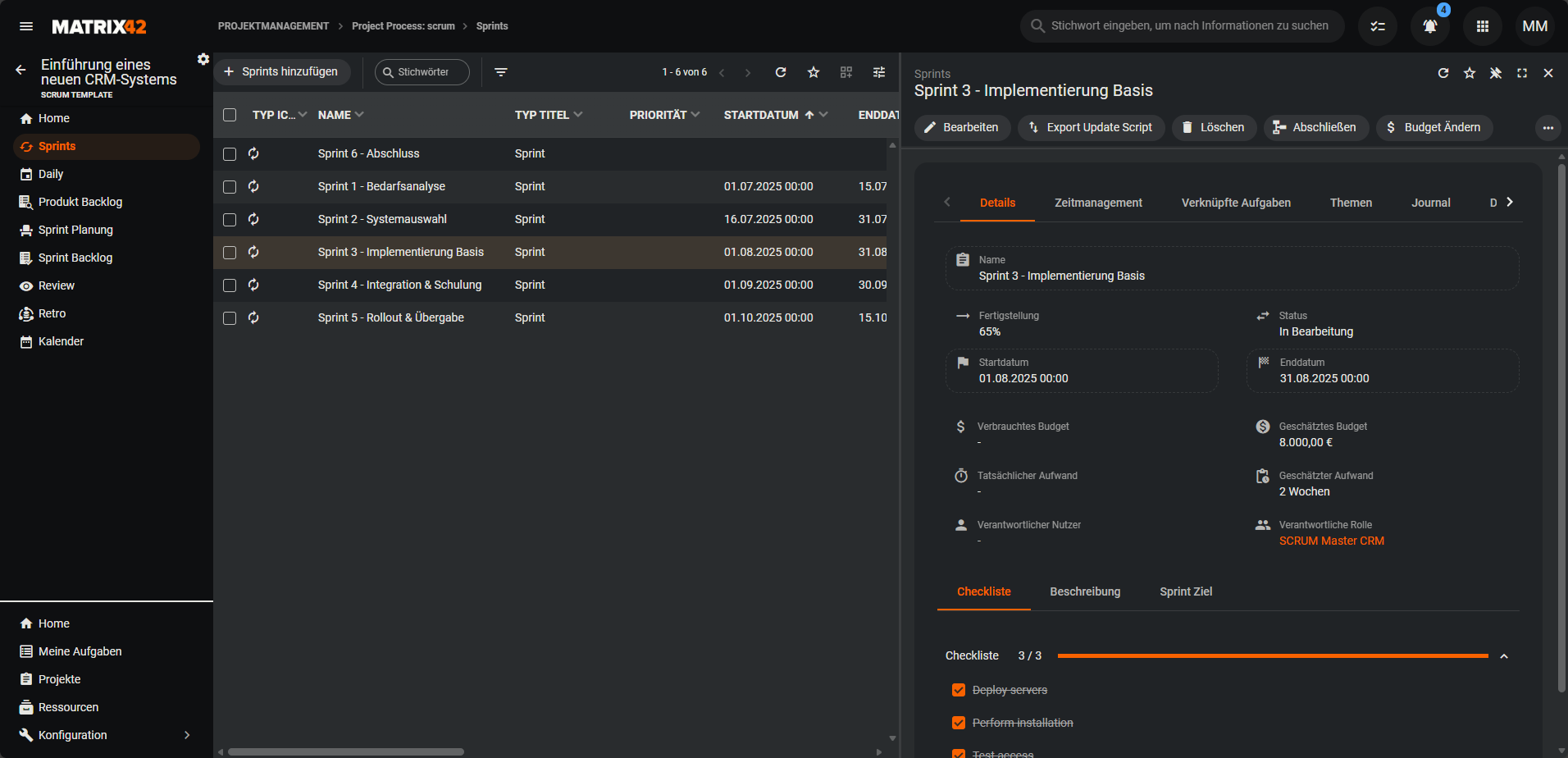Click the Sprints hinzufügen button
1568x758 pixels.
tap(281, 72)
